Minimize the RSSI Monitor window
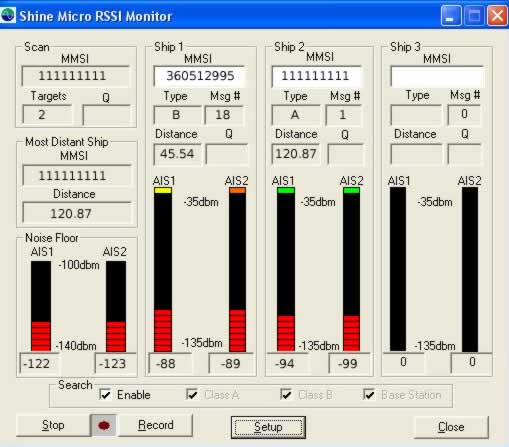Image resolution: width=509 pixels, height=447 pixels. [451, 15]
